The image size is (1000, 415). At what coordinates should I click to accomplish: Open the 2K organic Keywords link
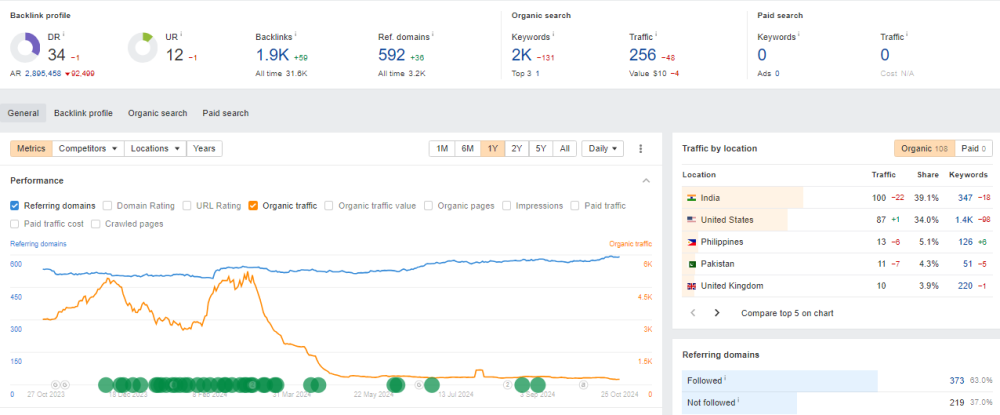[x=522, y=55]
